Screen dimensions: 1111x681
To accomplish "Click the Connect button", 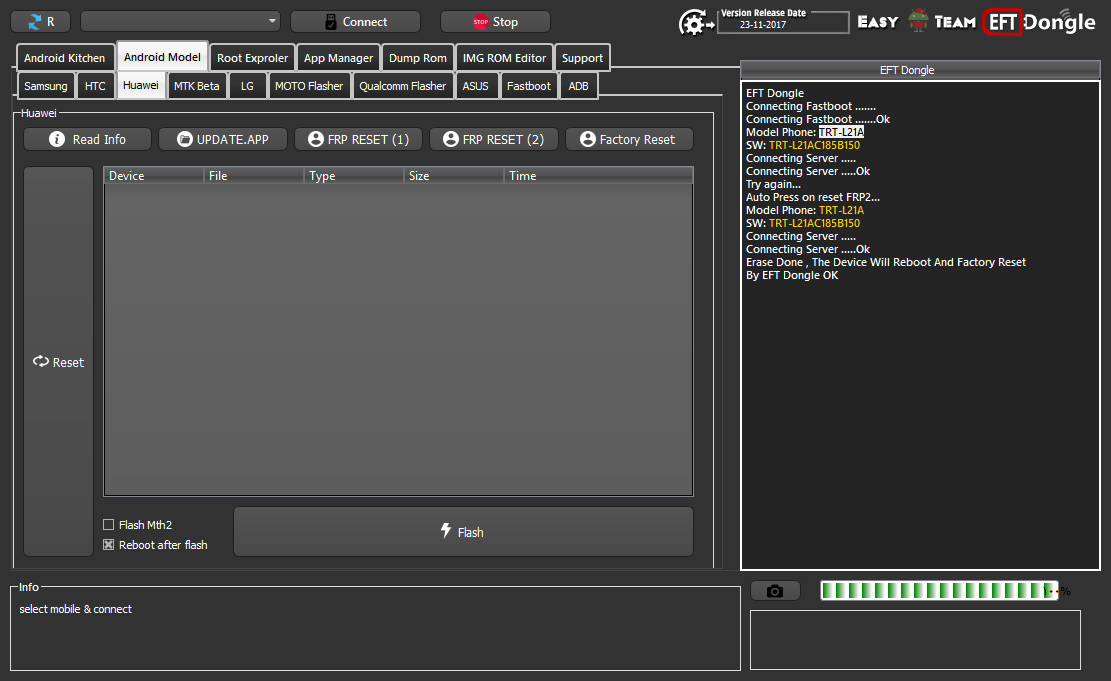I will (355, 22).
